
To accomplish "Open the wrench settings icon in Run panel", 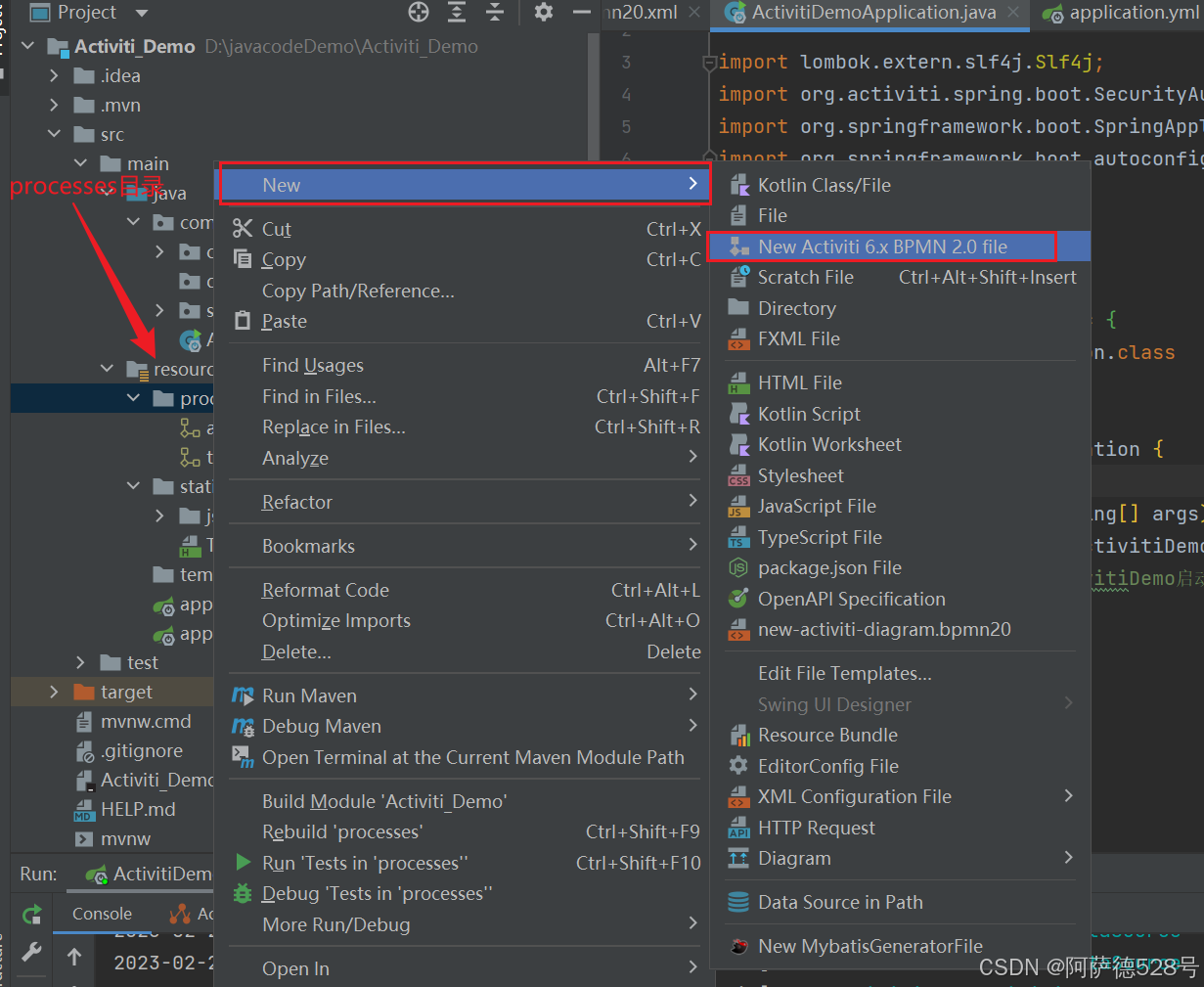I will [x=30, y=952].
